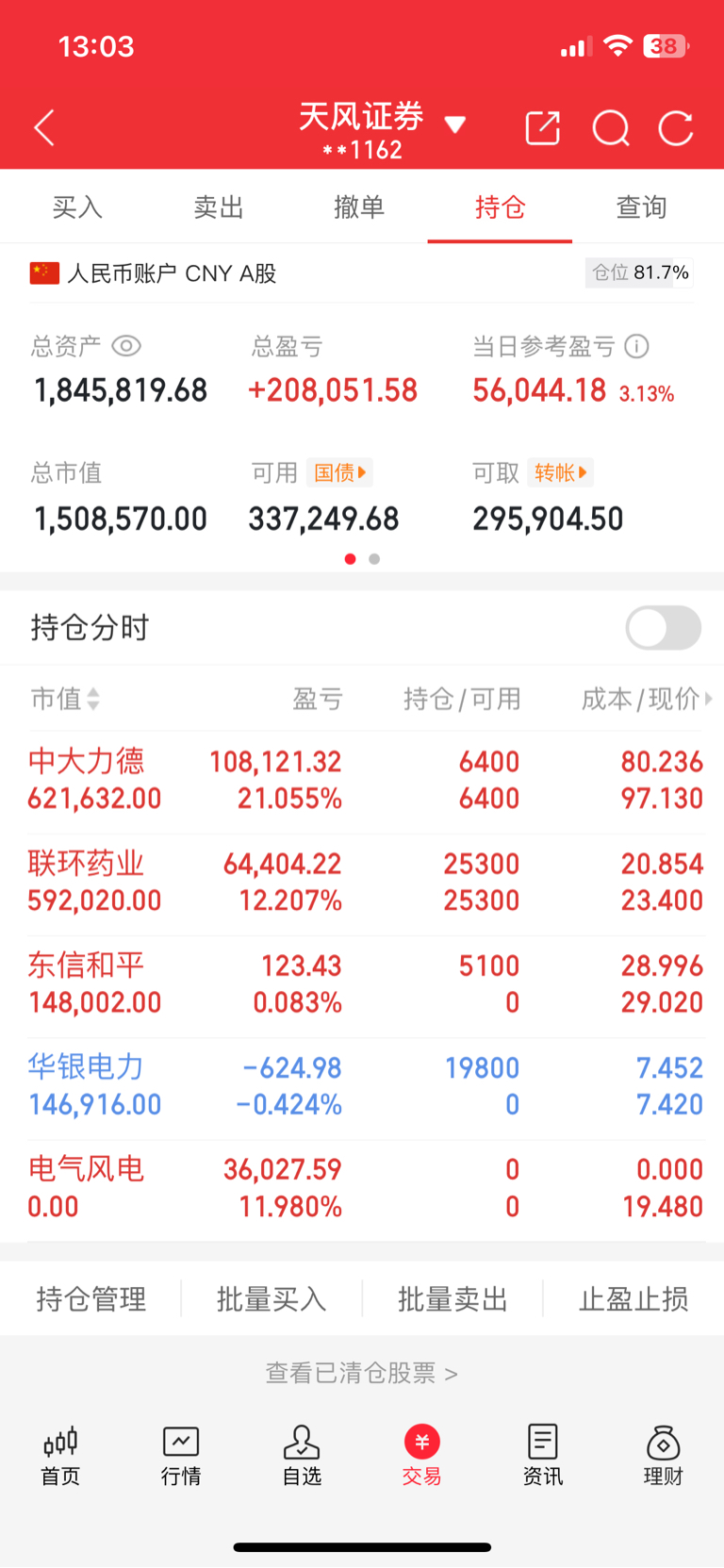Open the share/export icon in header
Screen dimensions: 724x1568
coord(543,127)
